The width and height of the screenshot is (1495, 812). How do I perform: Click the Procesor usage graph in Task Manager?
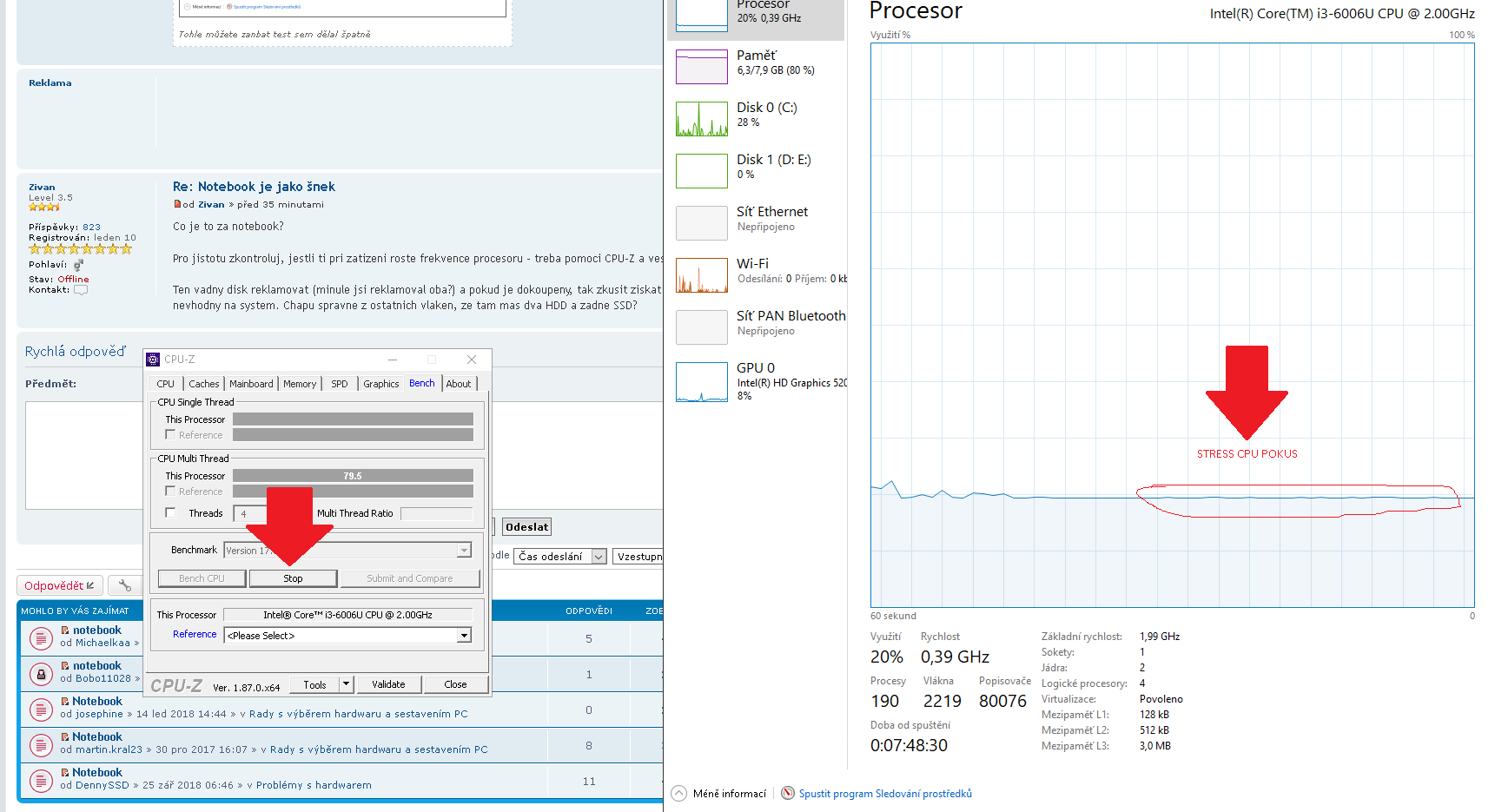(x=1172, y=326)
